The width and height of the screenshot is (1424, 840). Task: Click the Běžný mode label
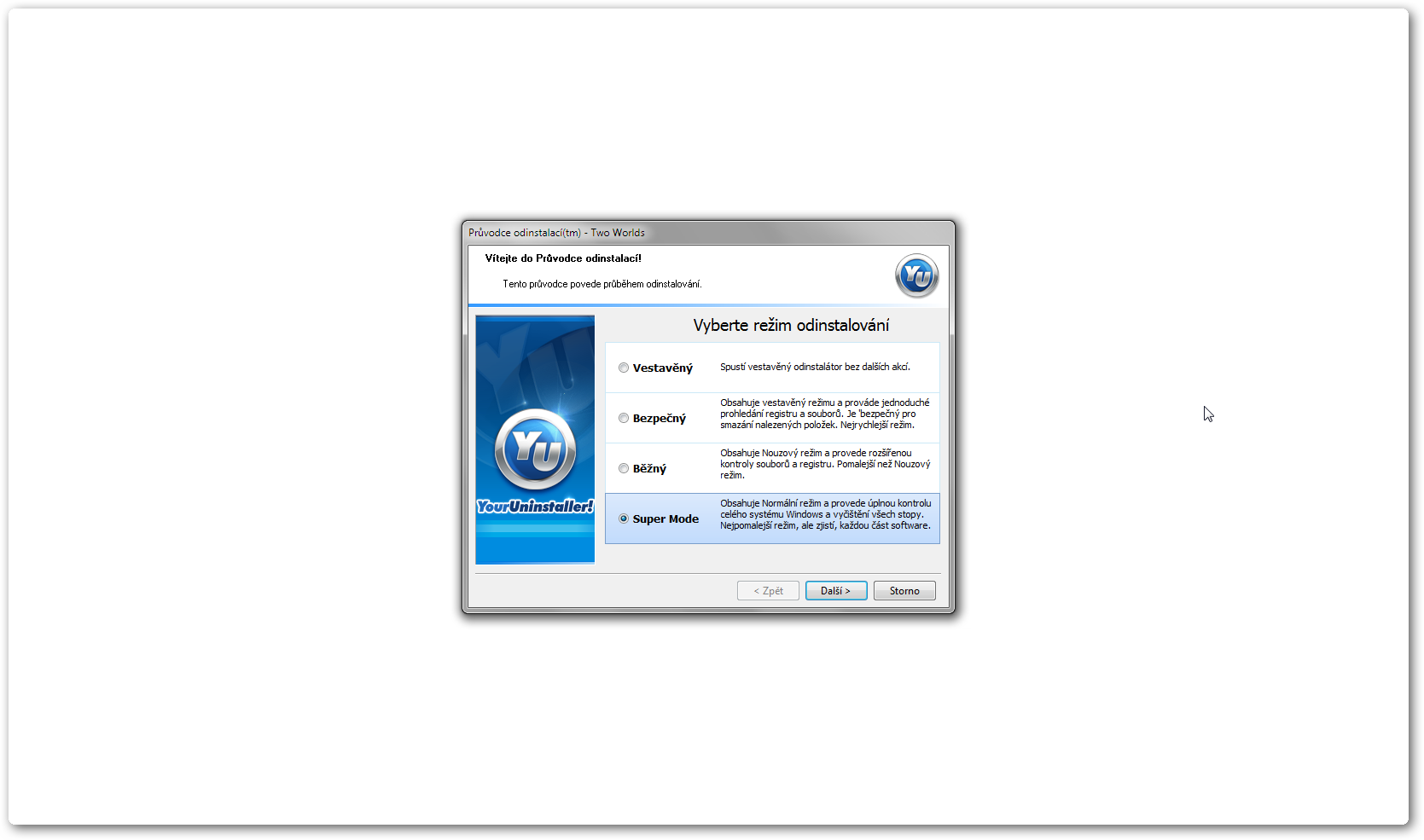(649, 469)
